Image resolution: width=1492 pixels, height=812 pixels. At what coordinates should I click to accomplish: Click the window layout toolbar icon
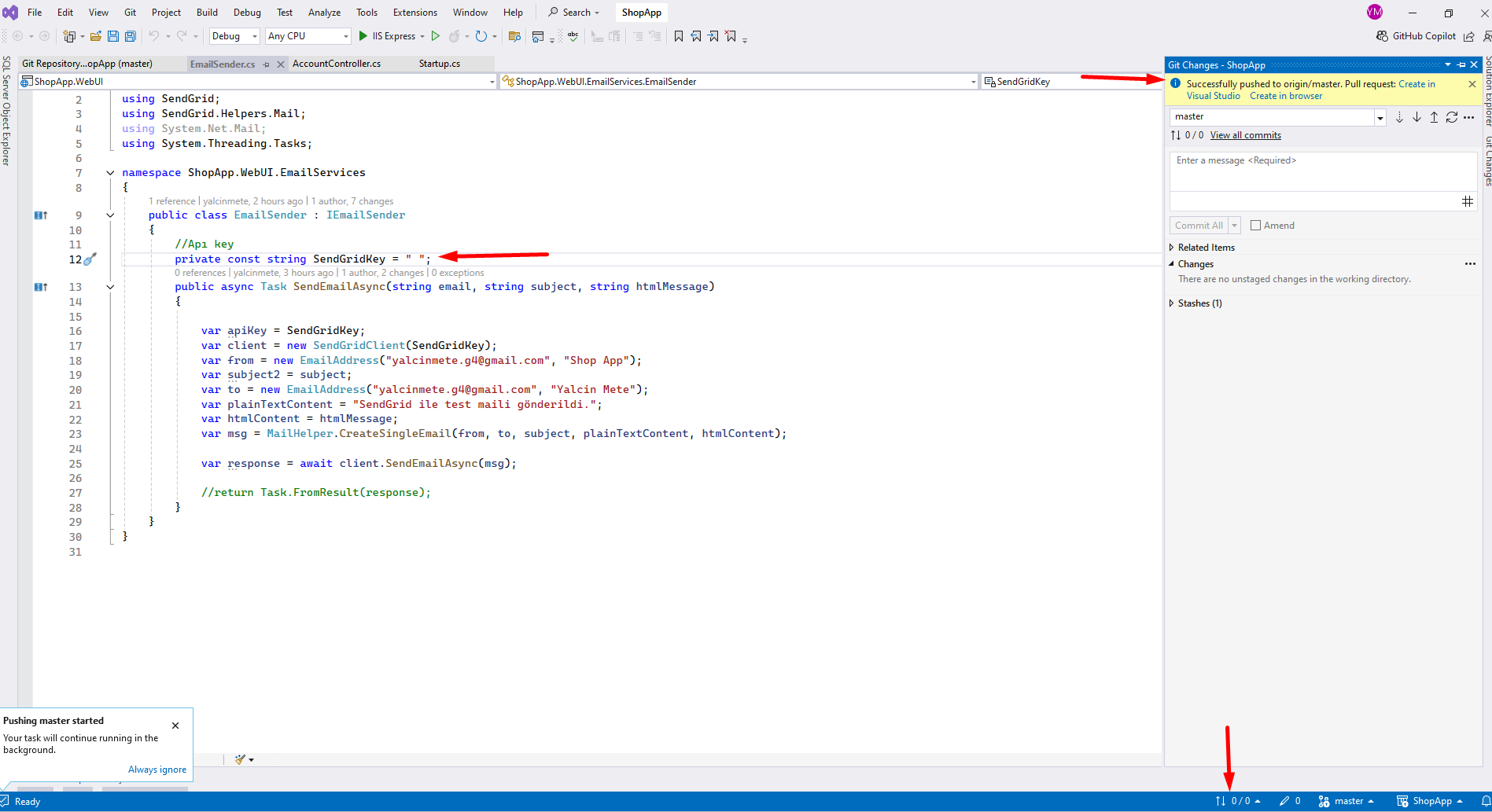pos(538,36)
